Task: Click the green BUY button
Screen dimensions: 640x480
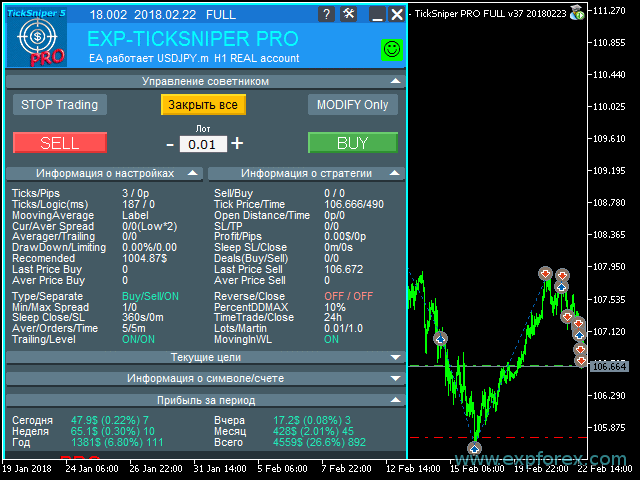Action: click(353, 143)
